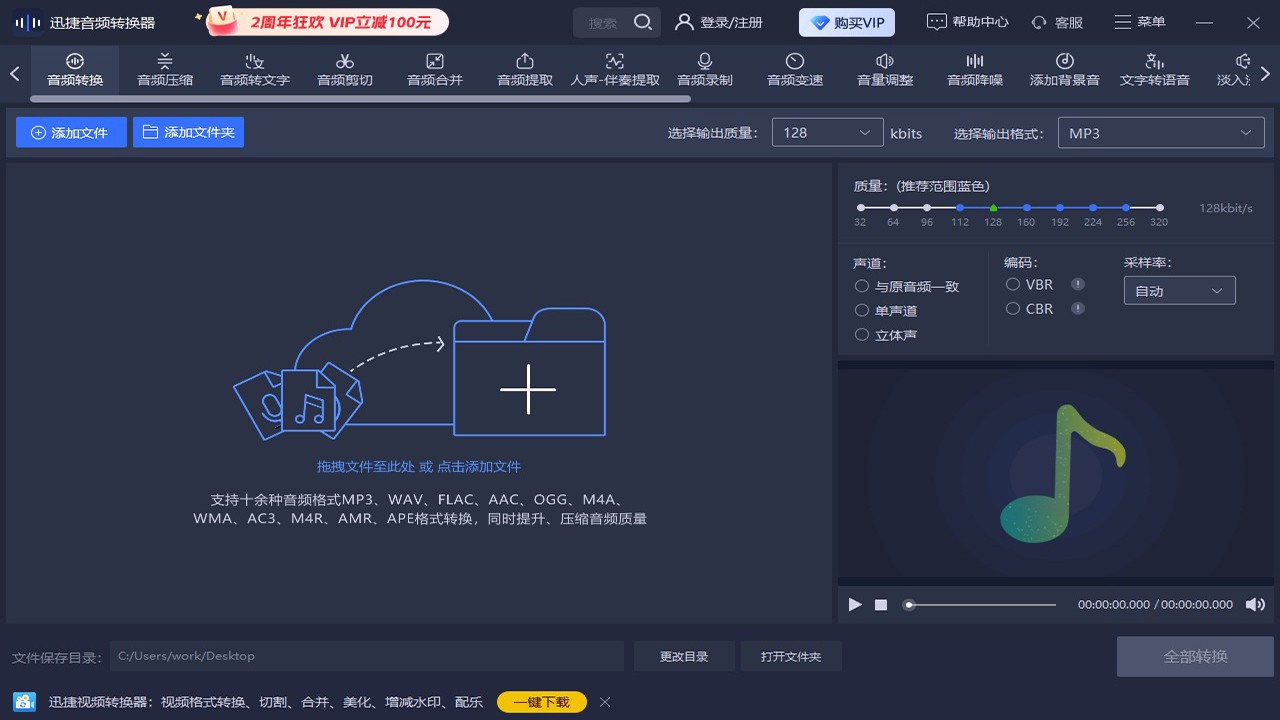Screen dimensions: 1280x720
Task: Click 更改目录 to change save directory
Action: tap(683, 655)
